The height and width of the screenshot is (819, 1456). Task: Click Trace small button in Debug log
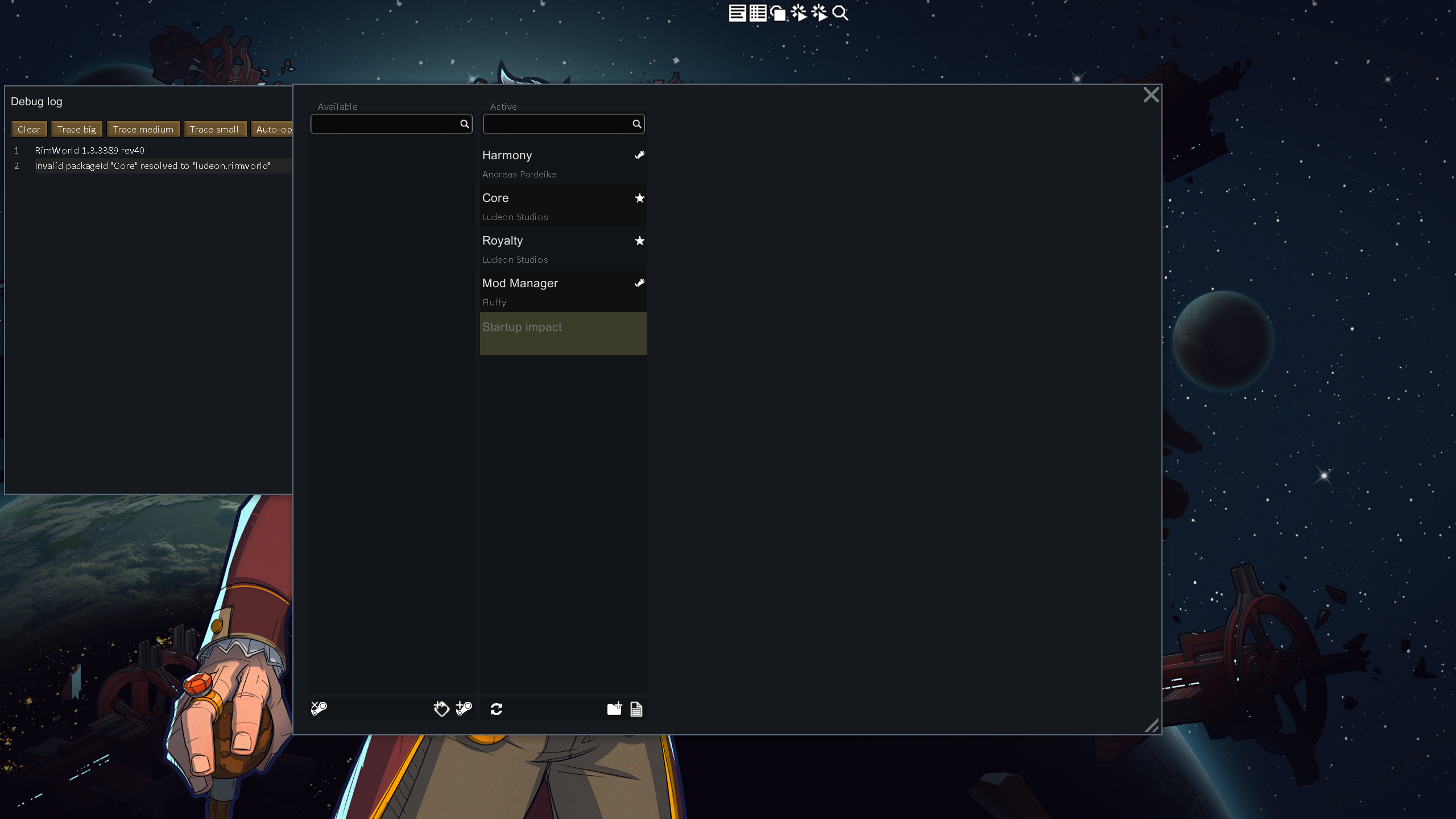(214, 130)
